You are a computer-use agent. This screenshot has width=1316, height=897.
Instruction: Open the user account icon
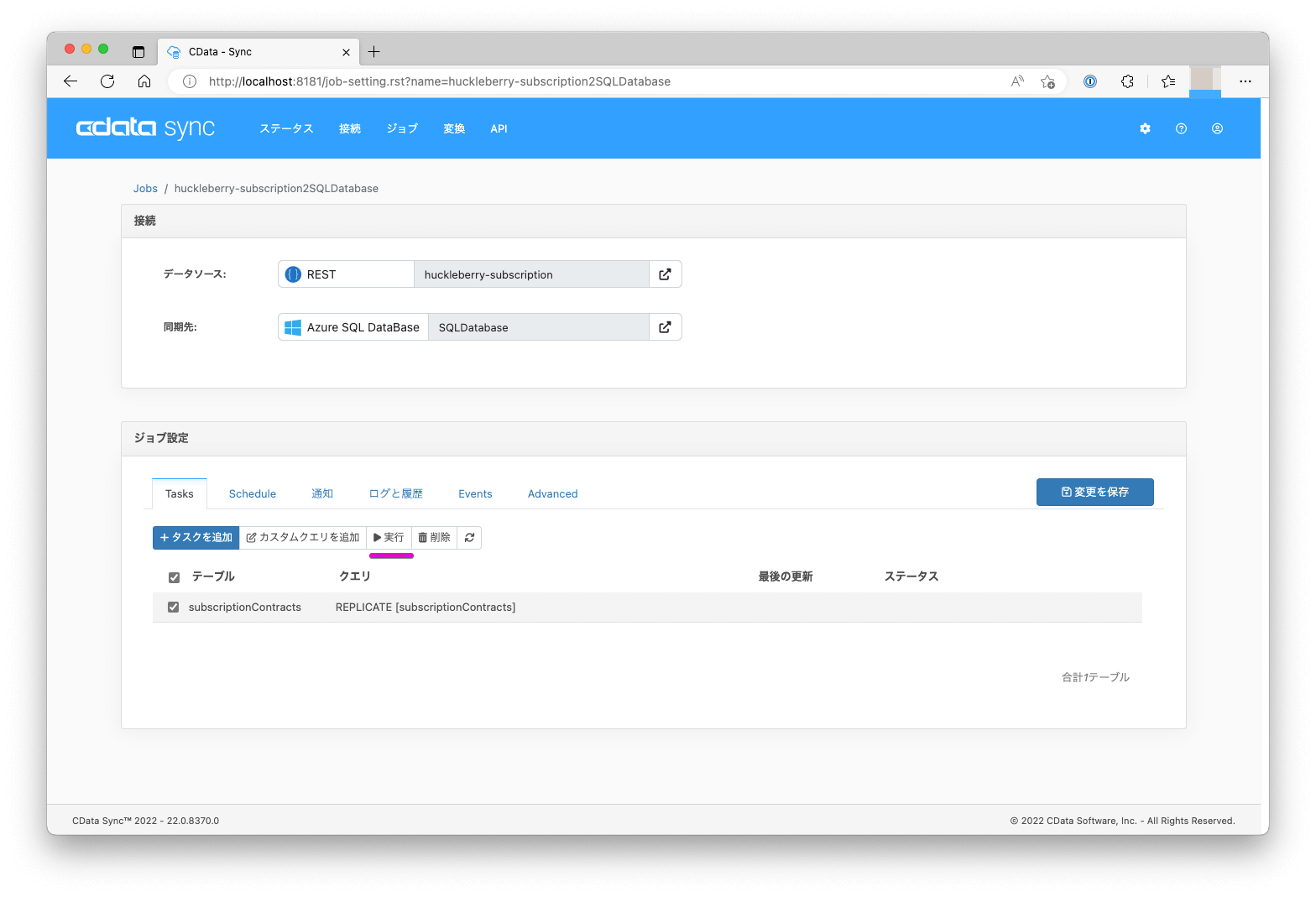[x=1217, y=128]
